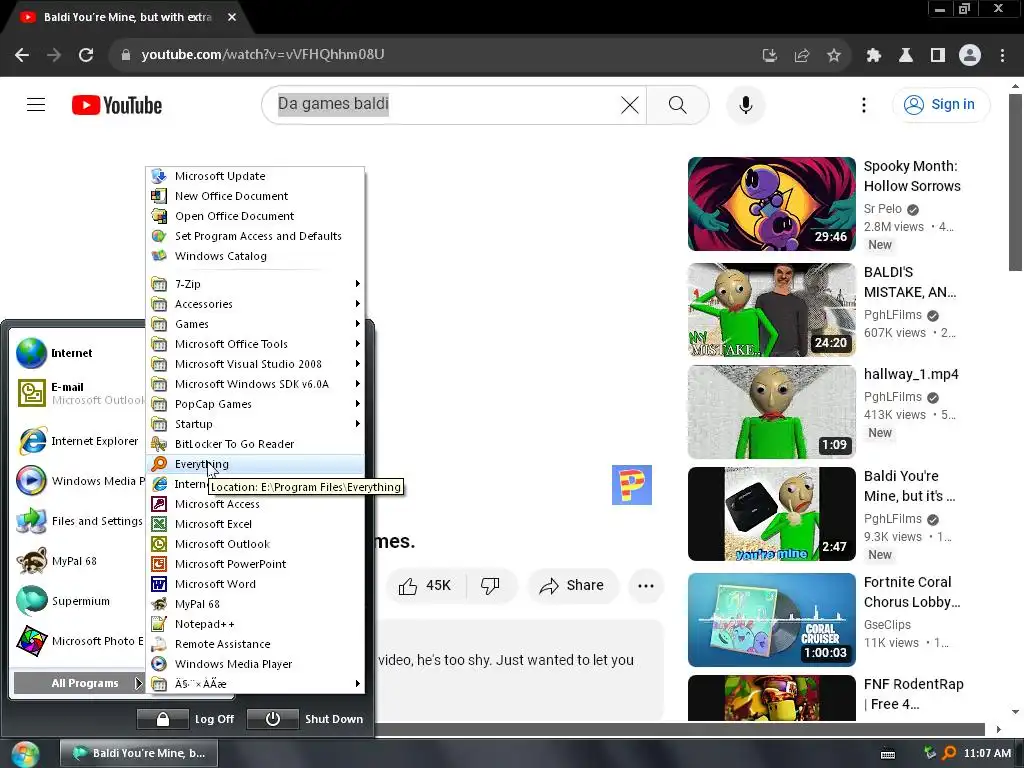Open Chrome three-dot menu
The image size is (1024, 768).
(x=1002, y=56)
